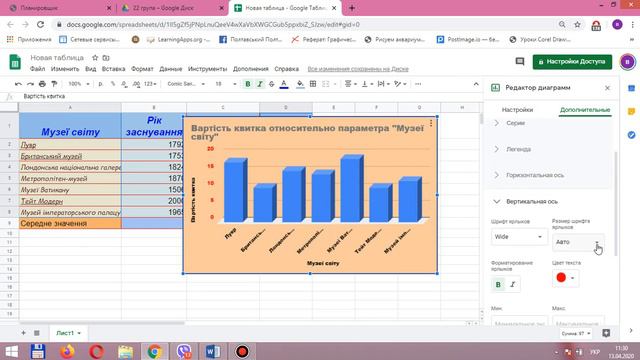Image resolution: width=640 pixels, height=360 pixels.
Task: Decrease decimal places
Action: point(124,84)
